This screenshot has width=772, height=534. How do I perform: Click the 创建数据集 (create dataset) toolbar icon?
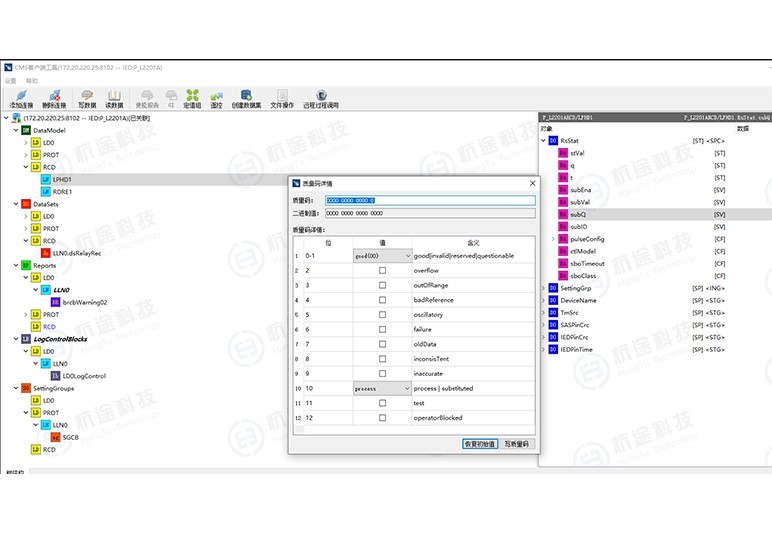[x=246, y=98]
